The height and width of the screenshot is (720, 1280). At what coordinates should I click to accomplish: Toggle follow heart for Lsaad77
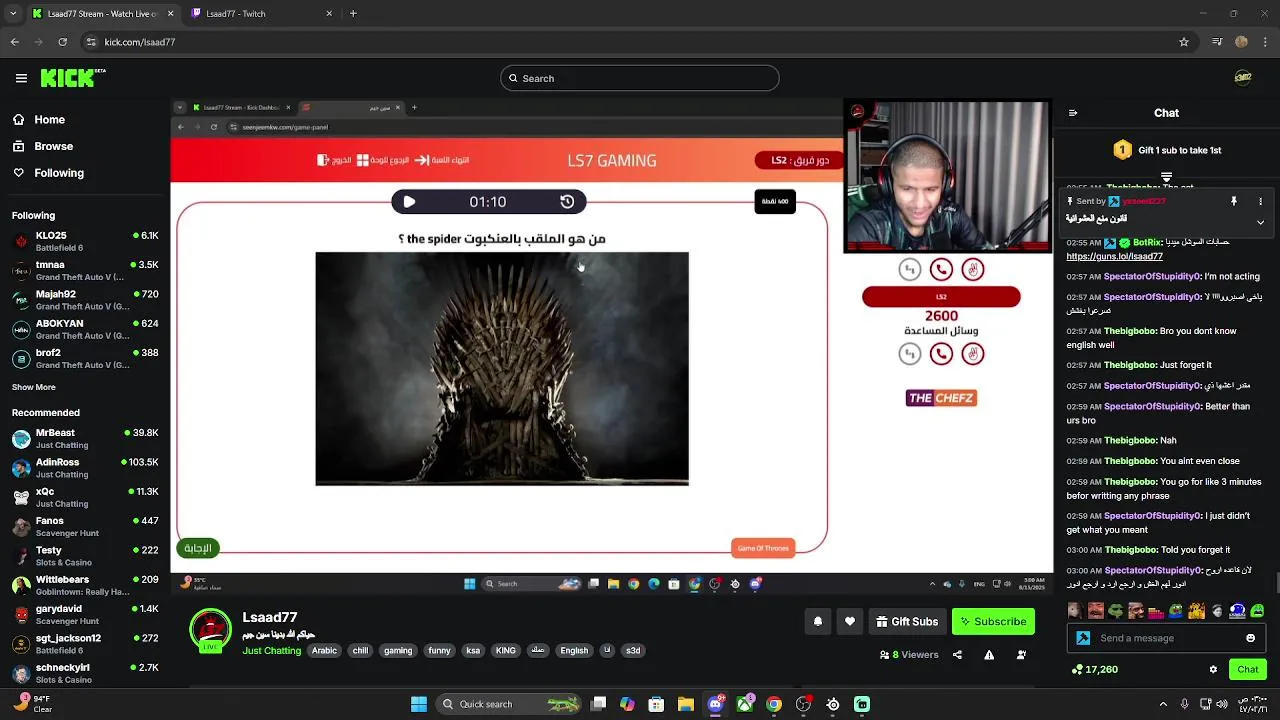coord(850,621)
